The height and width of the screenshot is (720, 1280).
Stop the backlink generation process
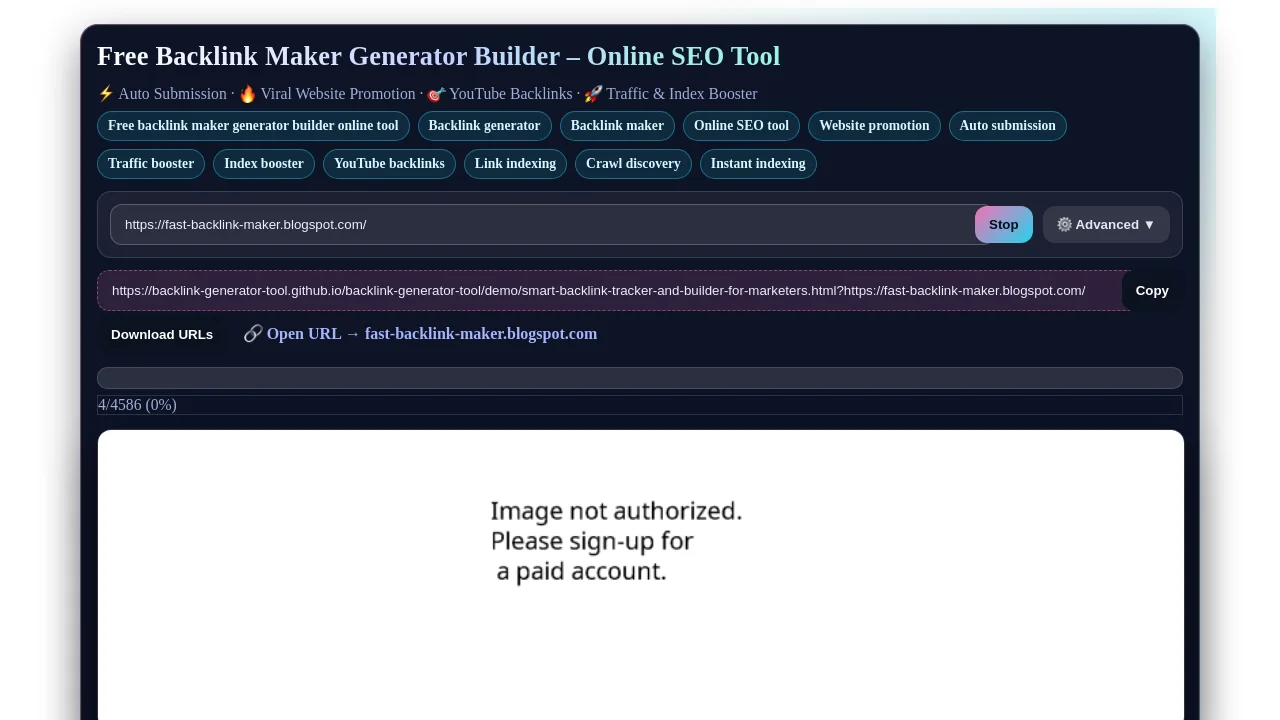pyautogui.click(x=1004, y=225)
